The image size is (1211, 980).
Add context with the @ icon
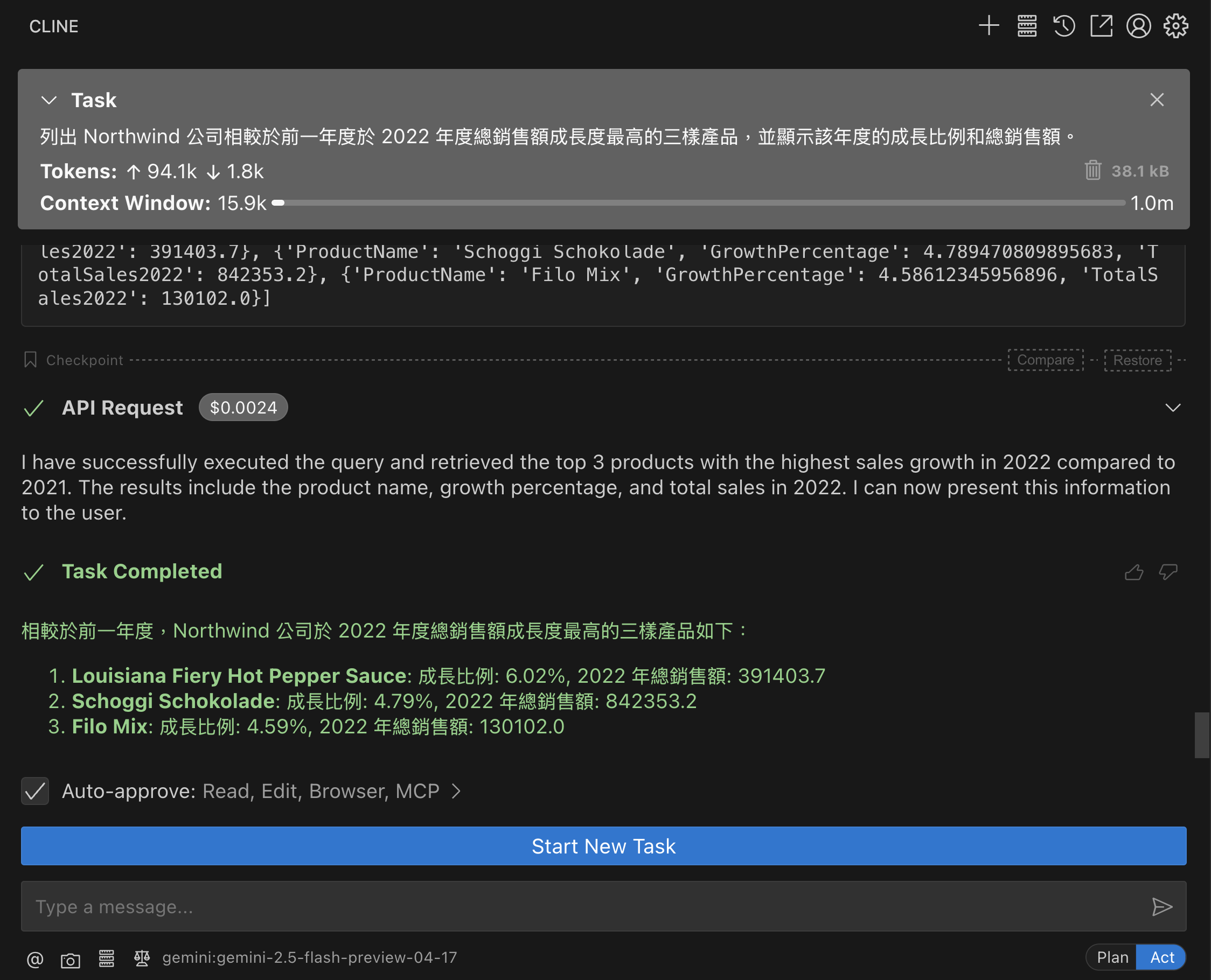[x=35, y=959]
